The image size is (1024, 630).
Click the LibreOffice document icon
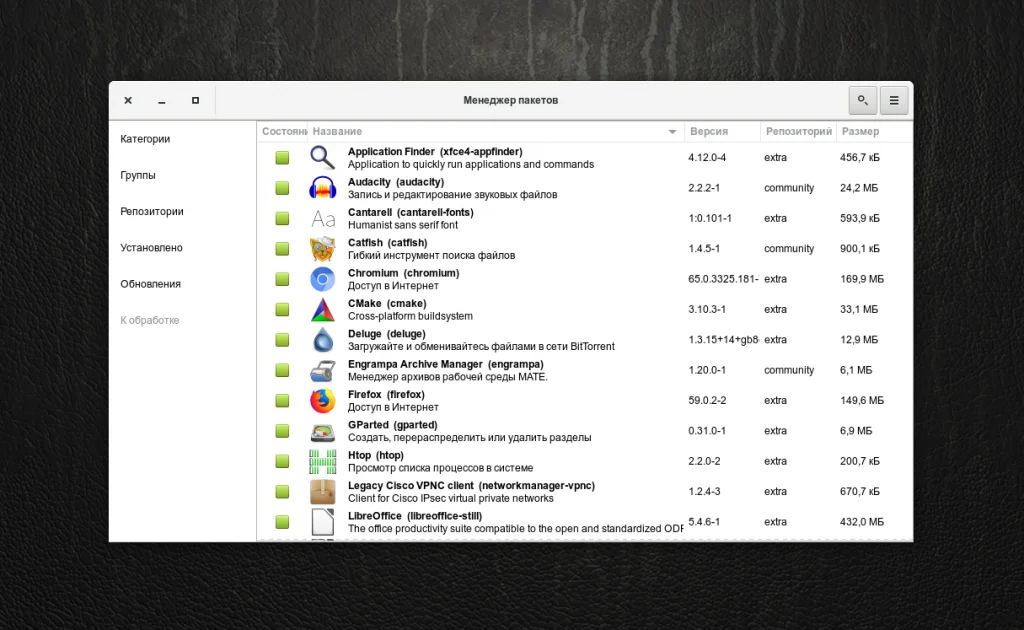(x=323, y=522)
